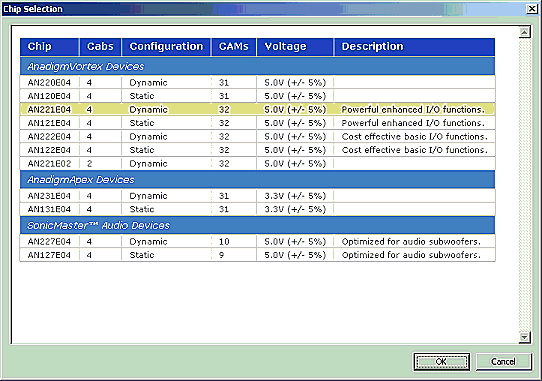The image size is (542, 381).
Task: Click Dynamic configuration of AN220E04
Action: [x=148, y=83]
